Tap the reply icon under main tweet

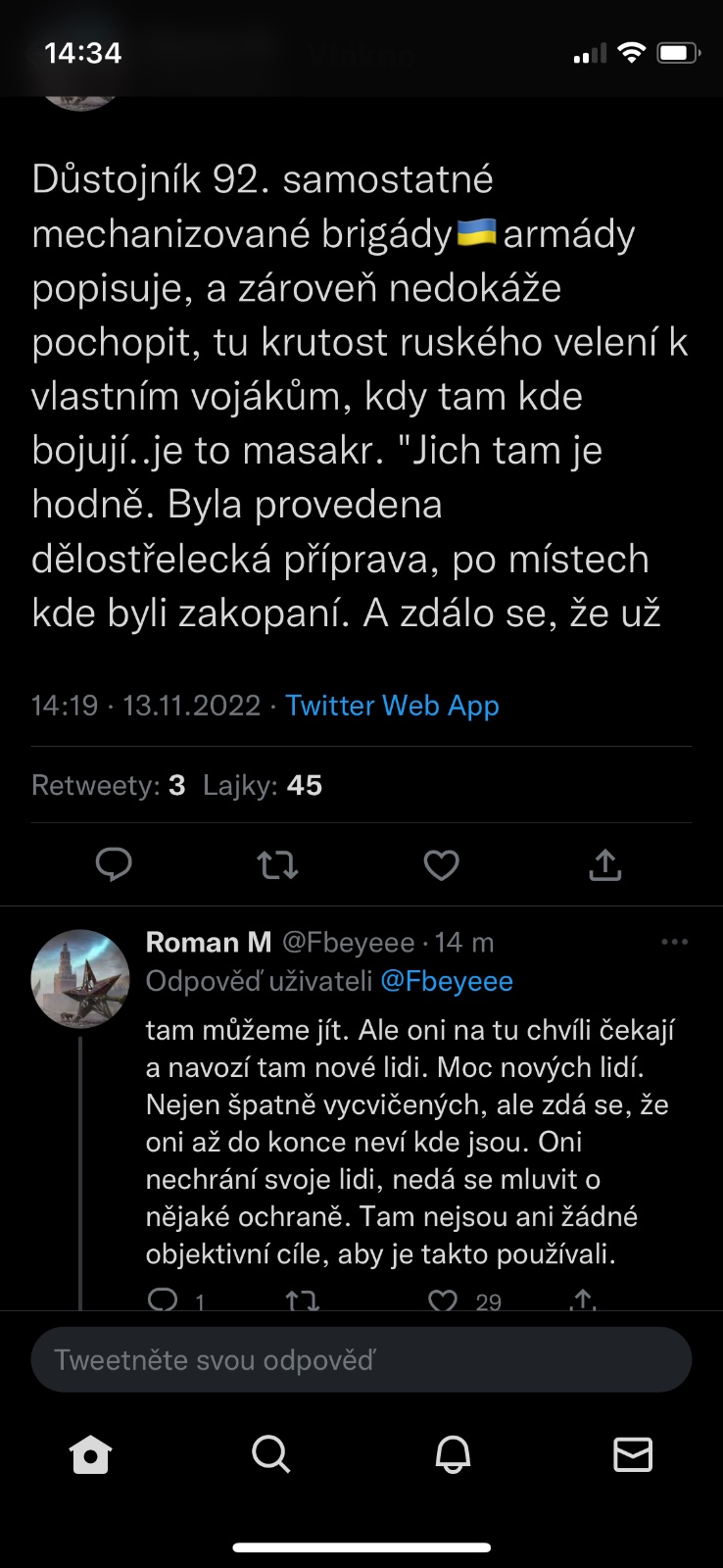click(x=114, y=864)
